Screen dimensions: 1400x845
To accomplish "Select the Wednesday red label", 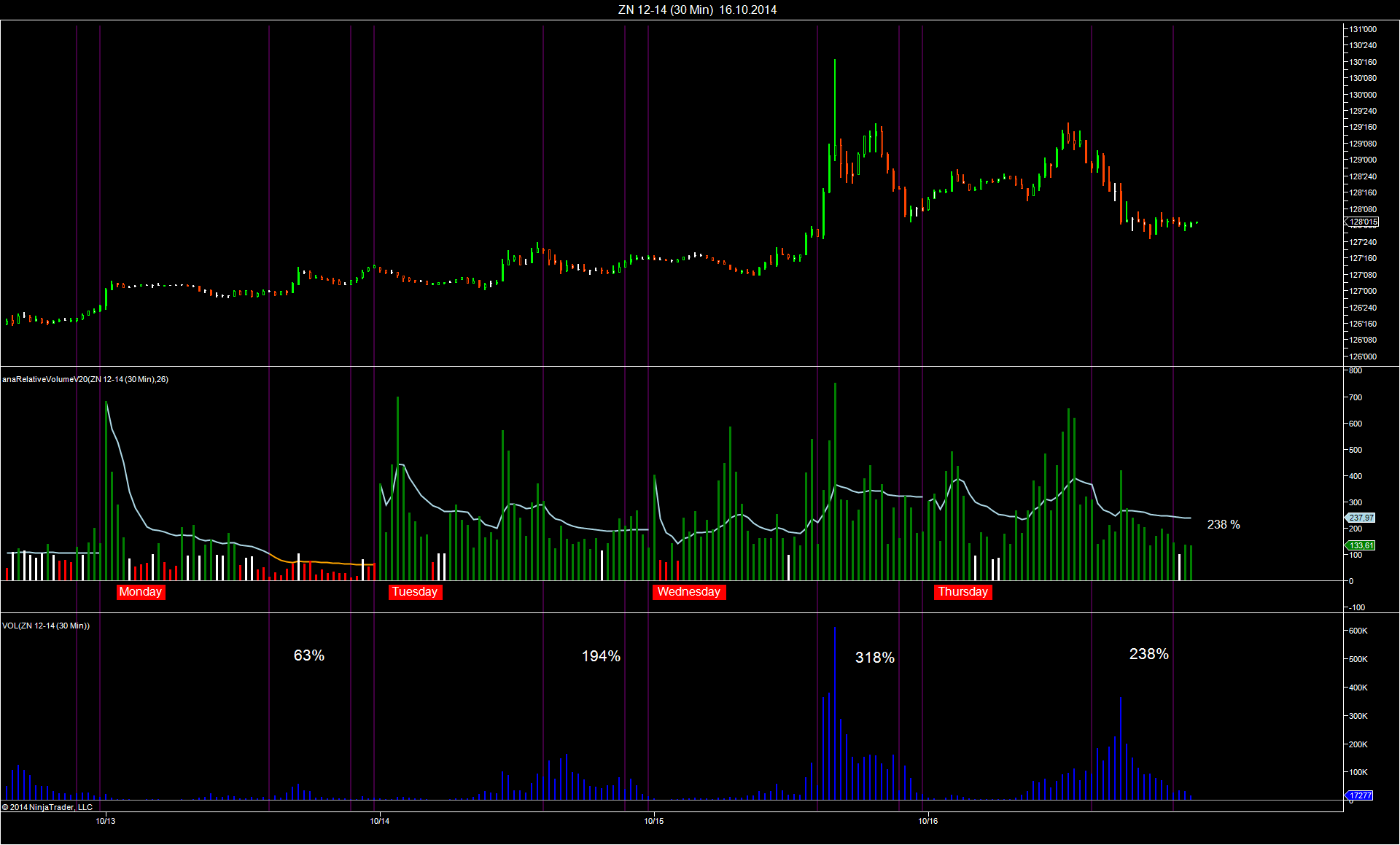I will [x=689, y=592].
